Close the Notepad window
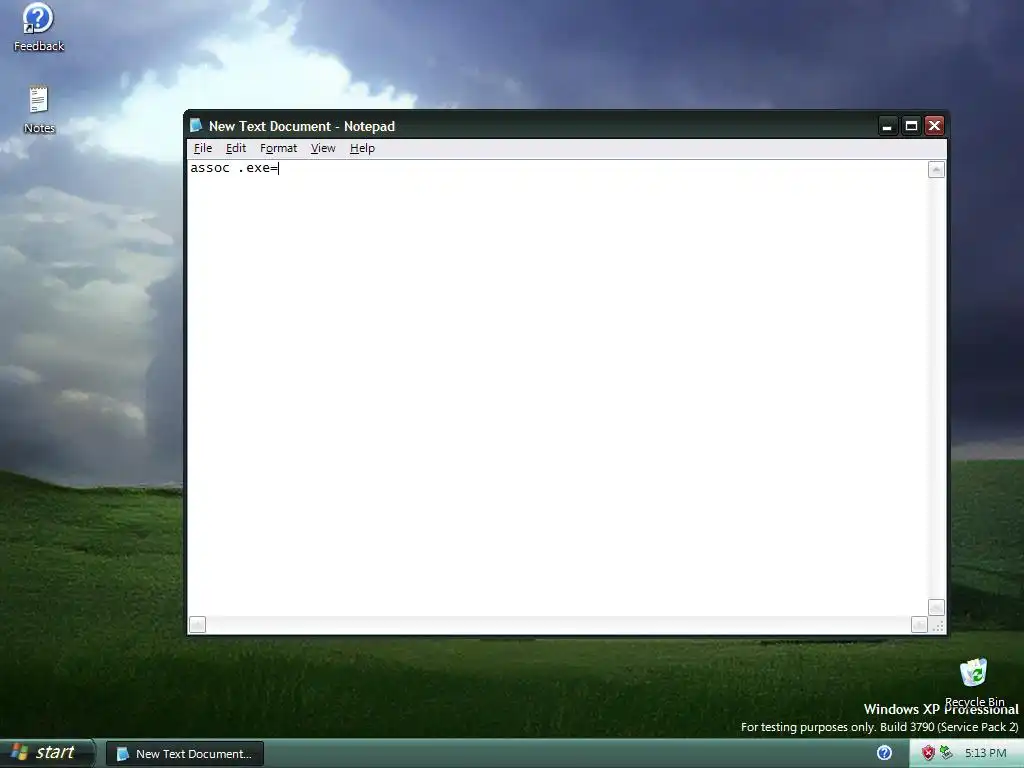The width and height of the screenshot is (1024, 768). 935,126
